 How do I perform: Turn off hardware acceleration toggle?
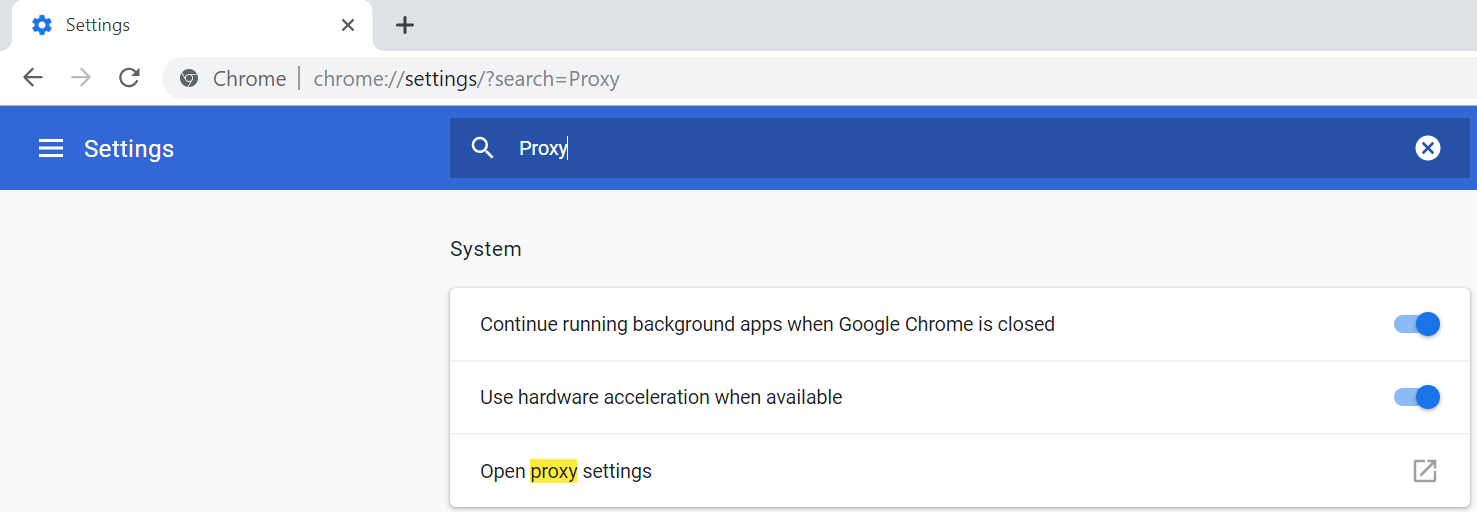pyautogui.click(x=1416, y=397)
